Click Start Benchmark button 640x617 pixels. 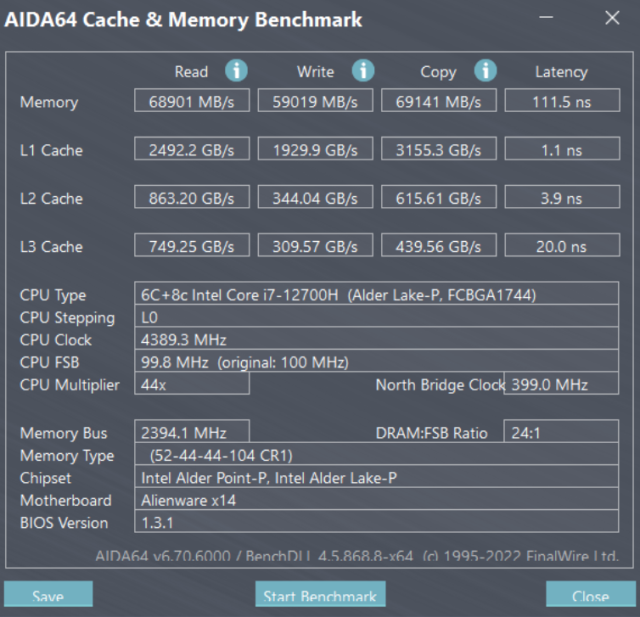pyautogui.click(x=319, y=596)
